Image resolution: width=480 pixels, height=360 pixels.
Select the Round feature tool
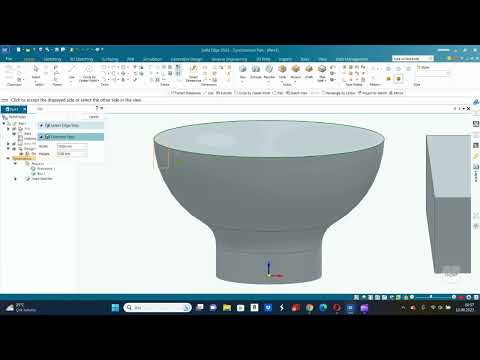(296, 71)
